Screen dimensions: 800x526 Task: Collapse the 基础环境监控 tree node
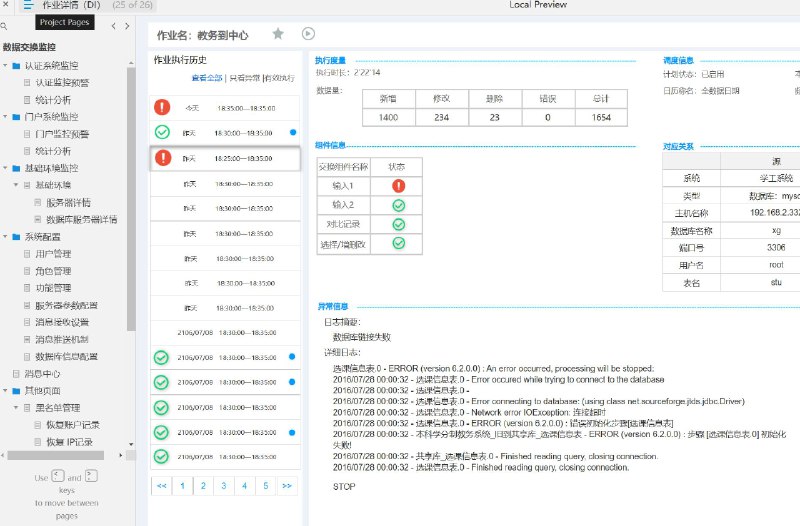(5, 167)
